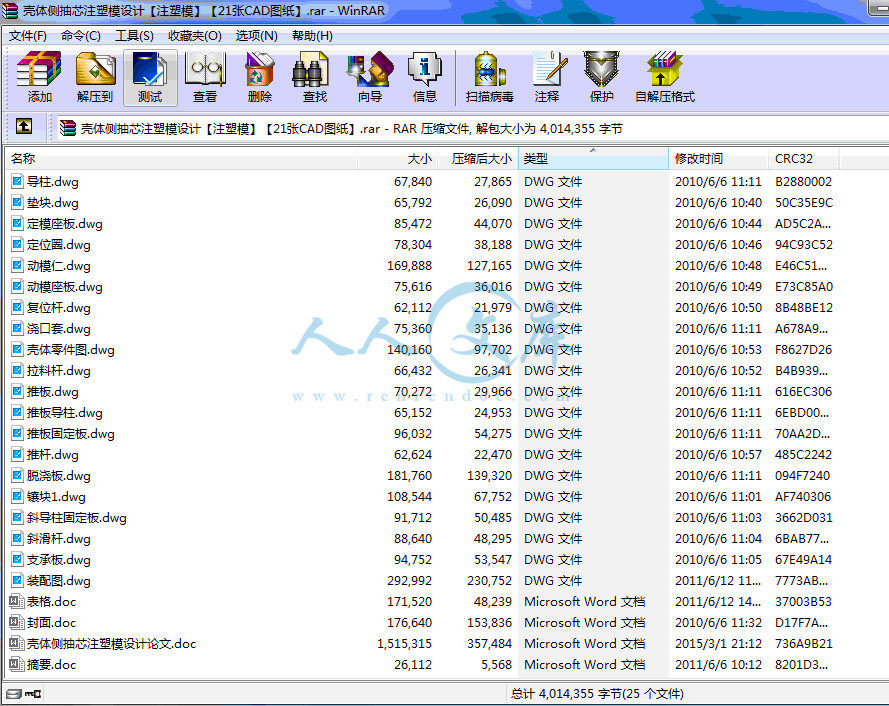This screenshot has height=706, width=889.
Task: Select the 封面.doc Word document icon
Action: tap(16, 622)
